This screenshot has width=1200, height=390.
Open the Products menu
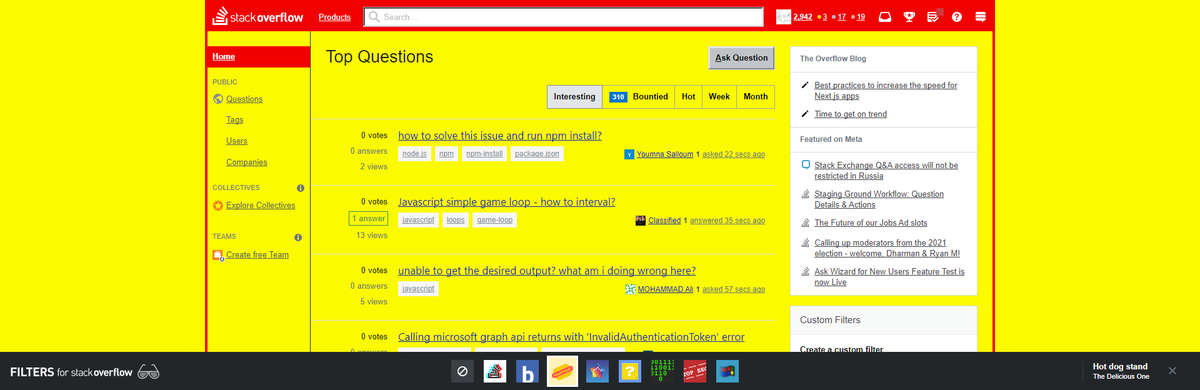pyautogui.click(x=334, y=17)
